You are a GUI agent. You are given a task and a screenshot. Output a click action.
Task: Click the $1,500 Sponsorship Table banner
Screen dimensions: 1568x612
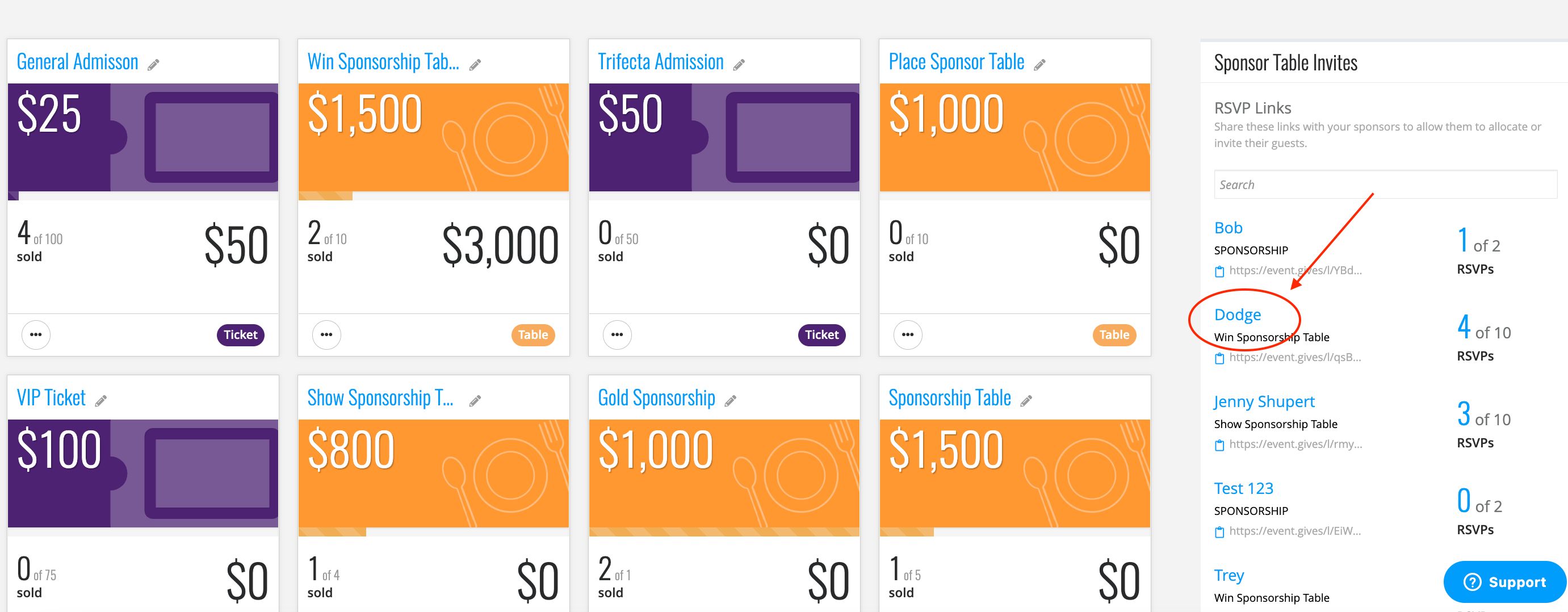pyautogui.click(x=1014, y=473)
